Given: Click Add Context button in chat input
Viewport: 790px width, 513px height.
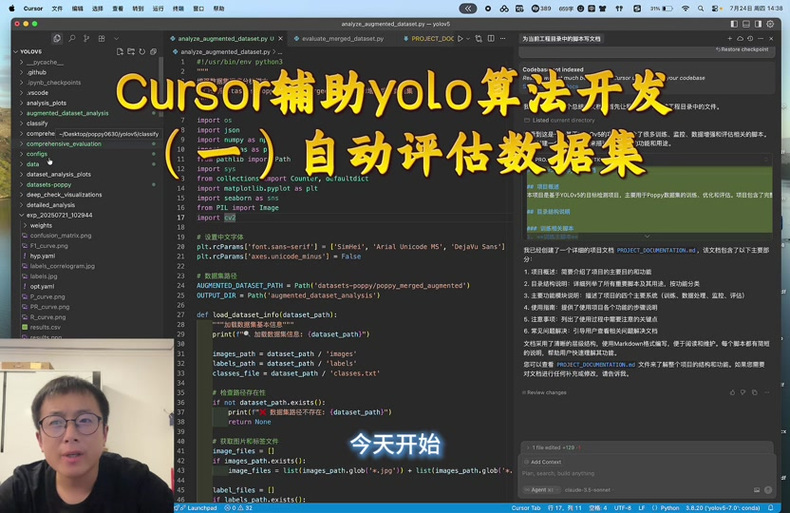Looking at the screenshot, I should [543, 462].
